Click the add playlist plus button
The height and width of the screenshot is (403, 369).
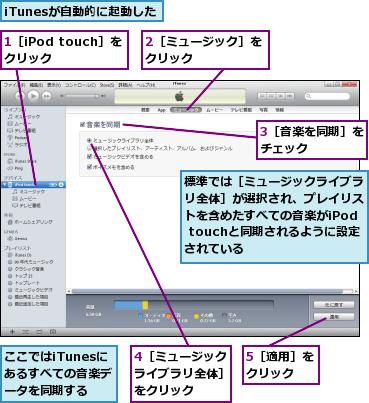12,332
